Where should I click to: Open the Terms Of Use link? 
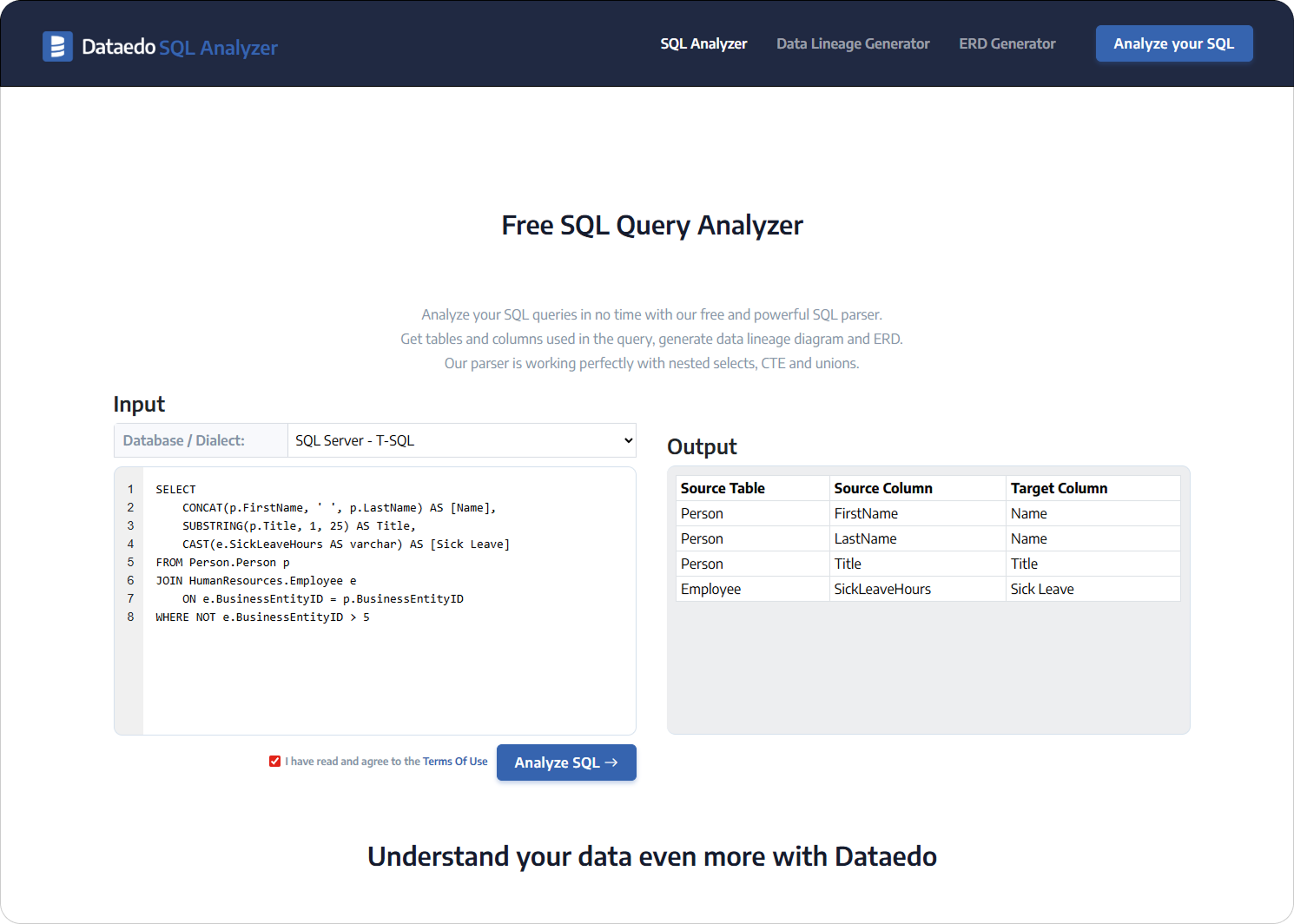[455, 761]
